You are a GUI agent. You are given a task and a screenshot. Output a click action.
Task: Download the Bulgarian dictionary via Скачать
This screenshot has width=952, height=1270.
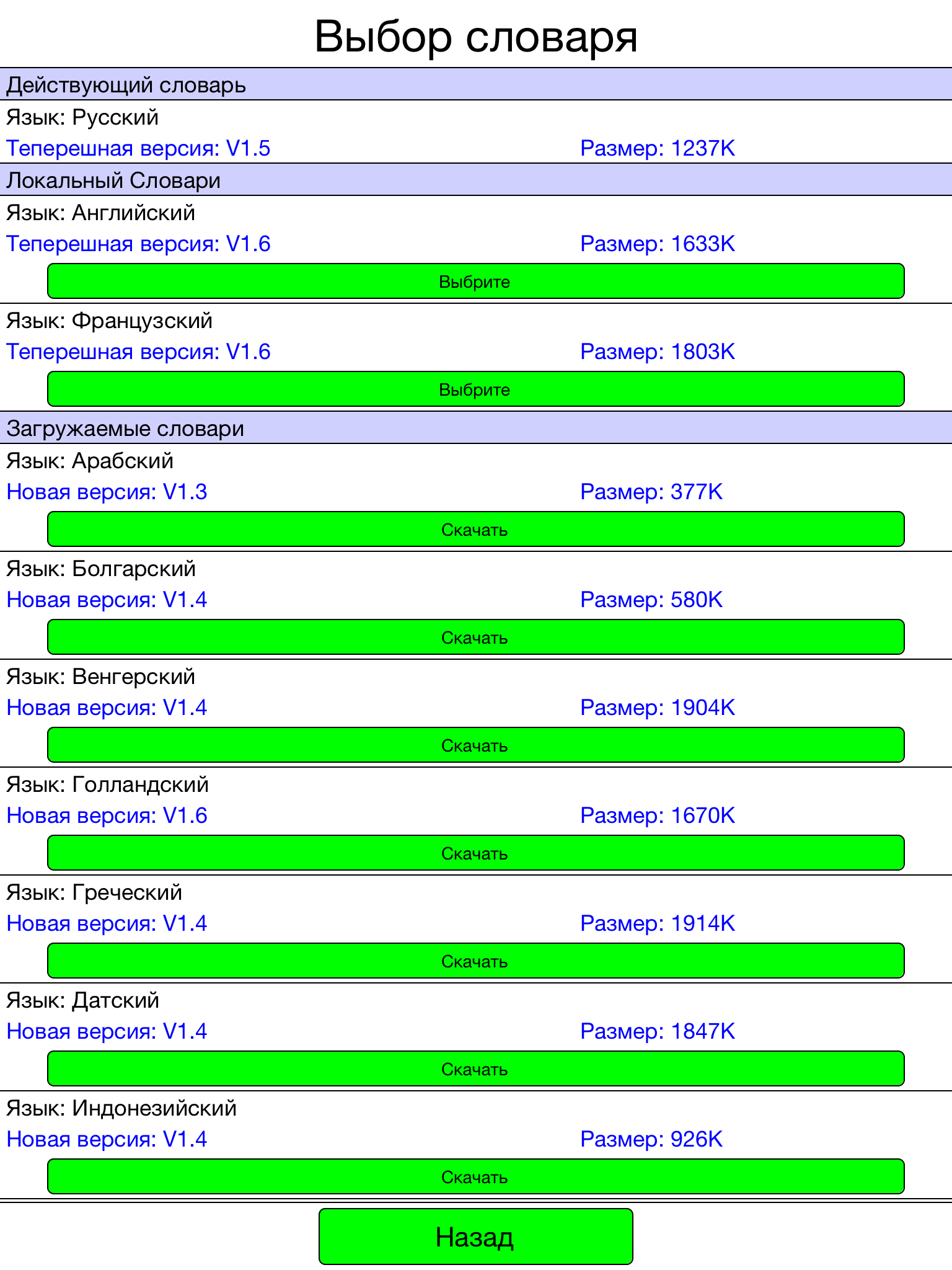click(476, 637)
